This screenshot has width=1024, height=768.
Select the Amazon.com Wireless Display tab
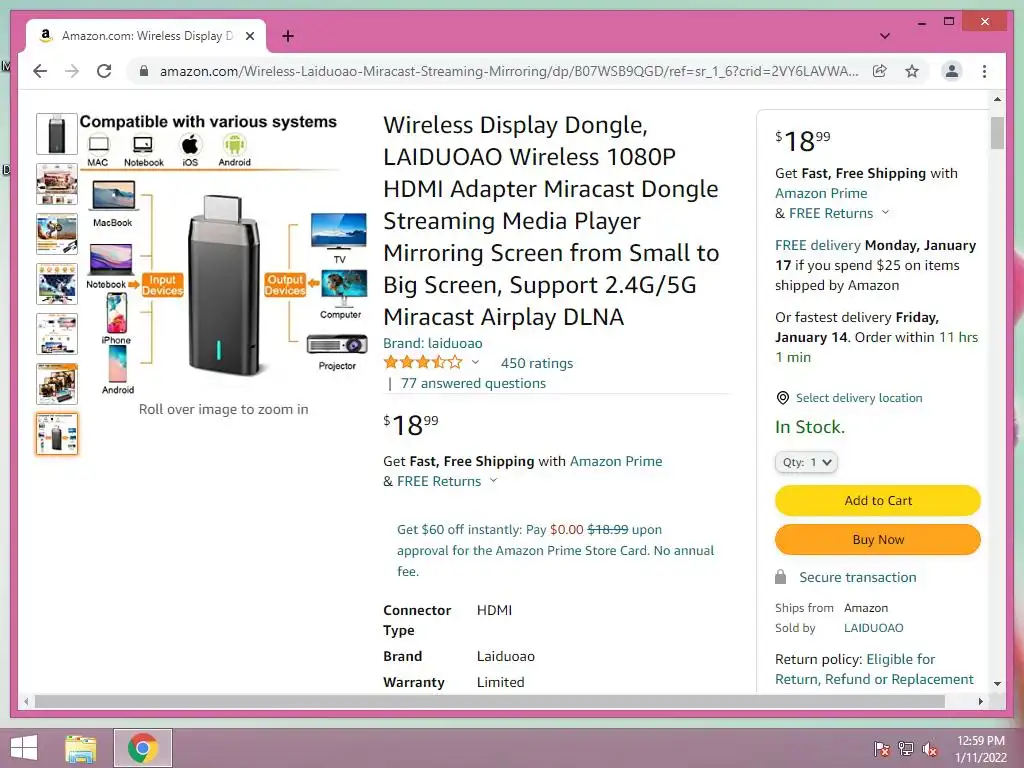pyautogui.click(x=146, y=36)
